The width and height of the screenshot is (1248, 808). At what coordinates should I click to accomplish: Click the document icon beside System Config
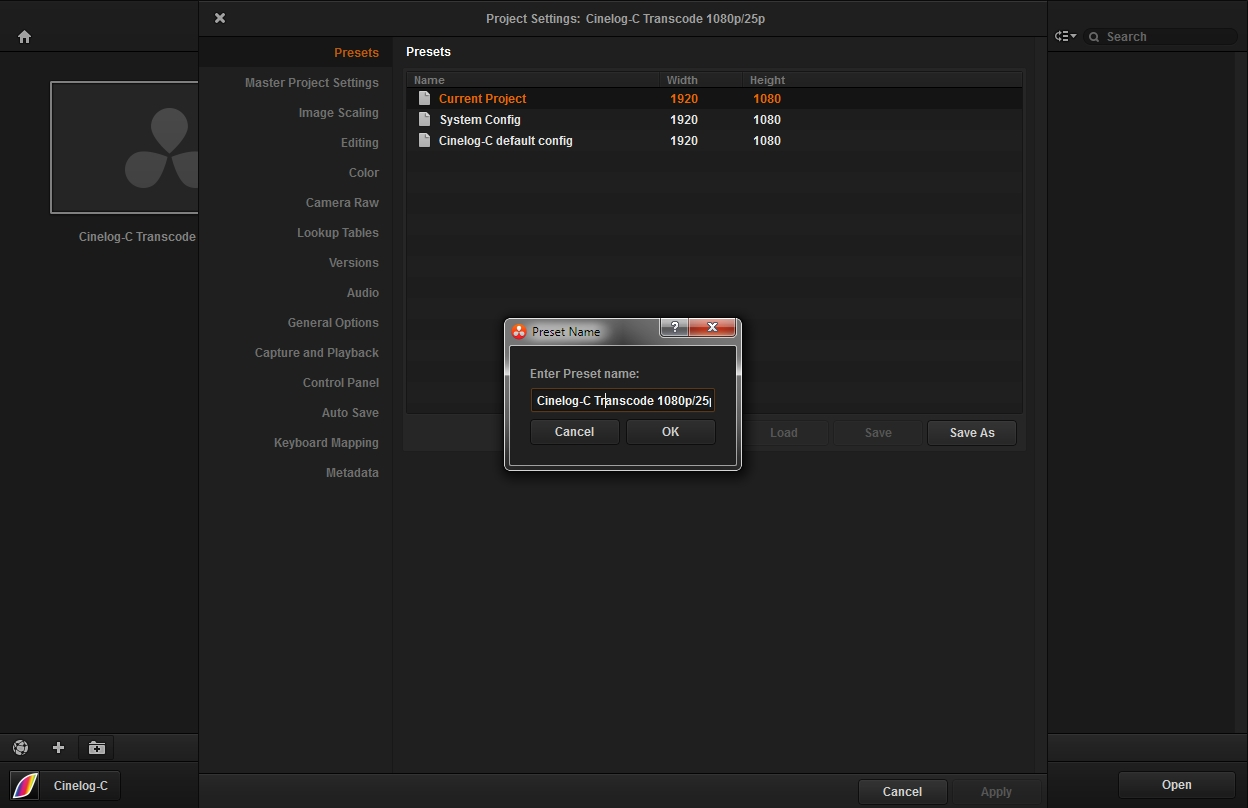[425, 119]
